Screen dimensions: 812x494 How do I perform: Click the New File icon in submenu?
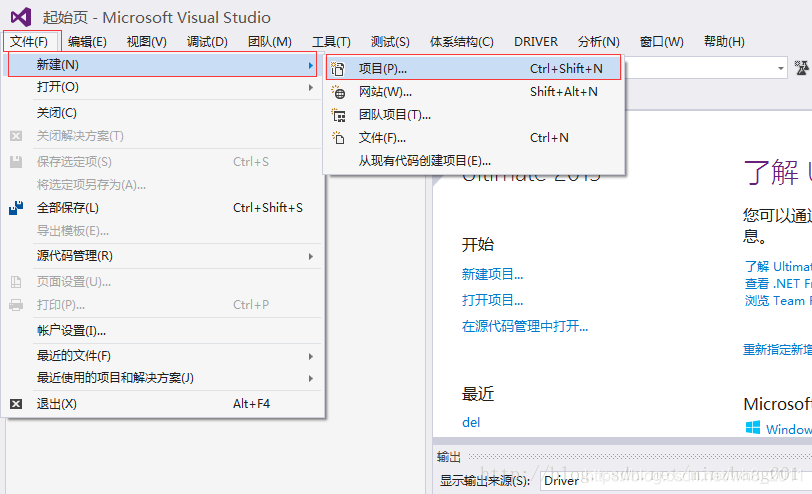click(x=338, y=138)
